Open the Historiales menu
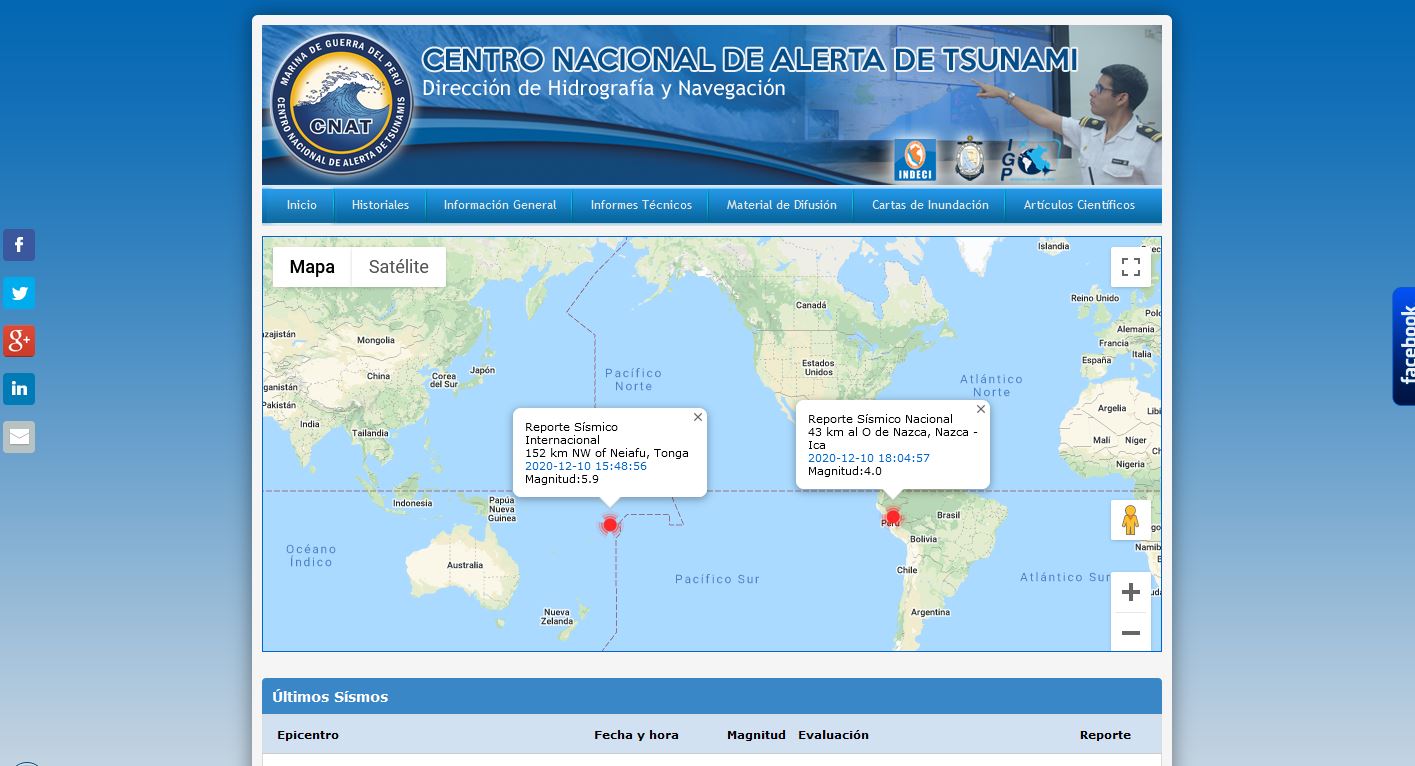The image size is (1415, 766). (380, 205)
